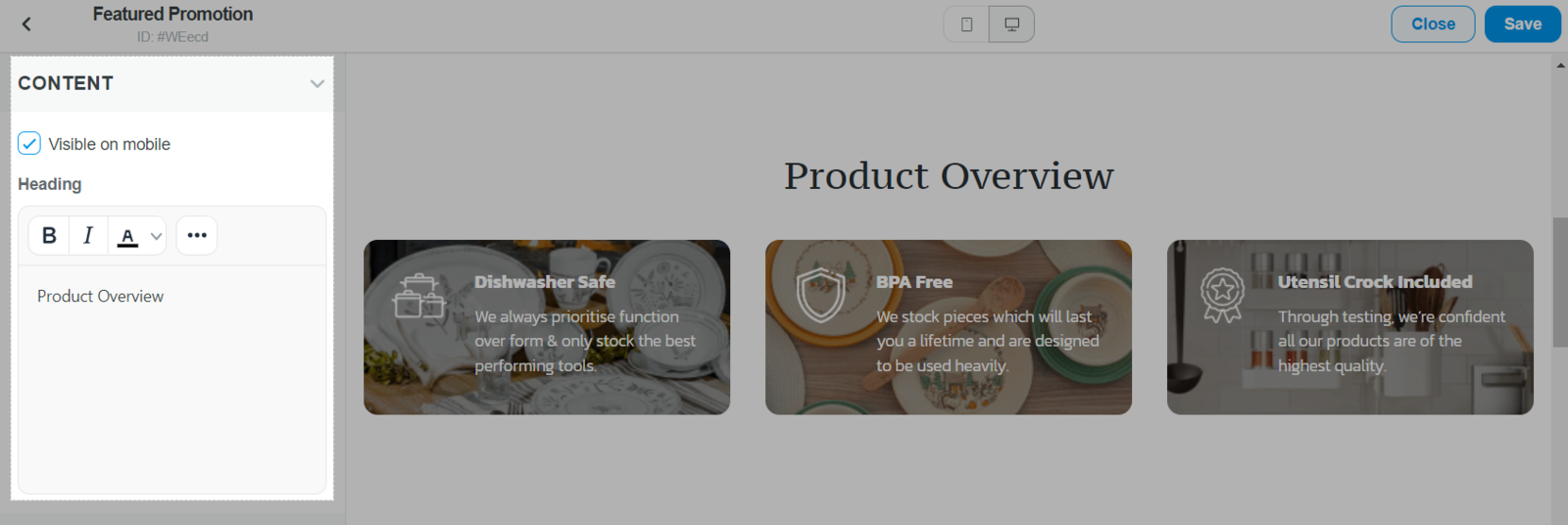Open more formatting options ellipsis

(197, 235)
